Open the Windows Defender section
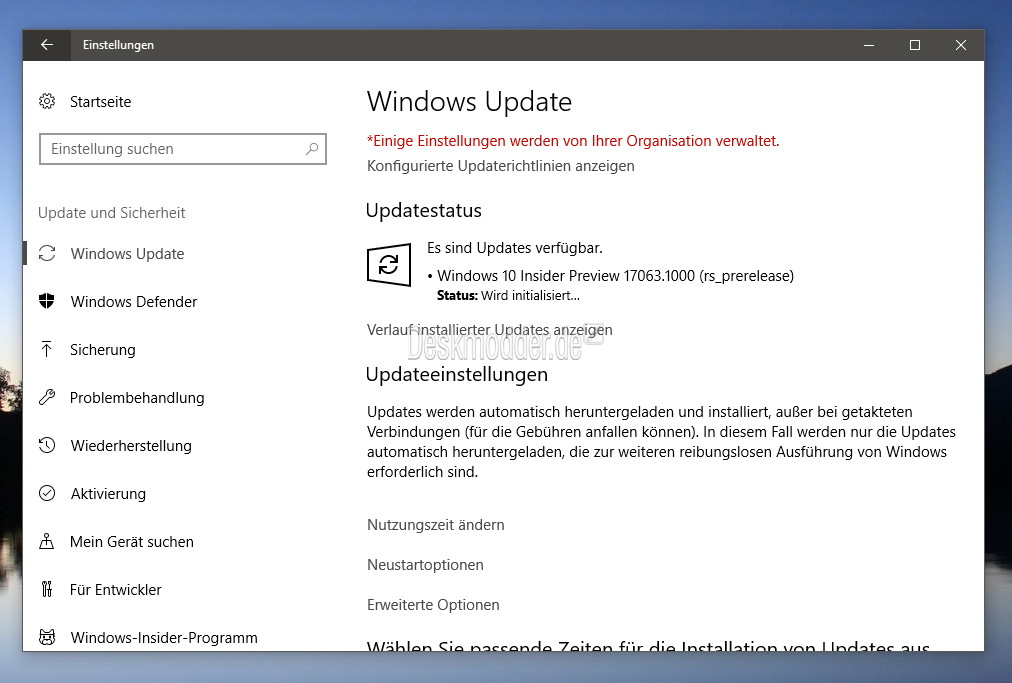This screenshot has width=1012, height=683. (134, 301)
